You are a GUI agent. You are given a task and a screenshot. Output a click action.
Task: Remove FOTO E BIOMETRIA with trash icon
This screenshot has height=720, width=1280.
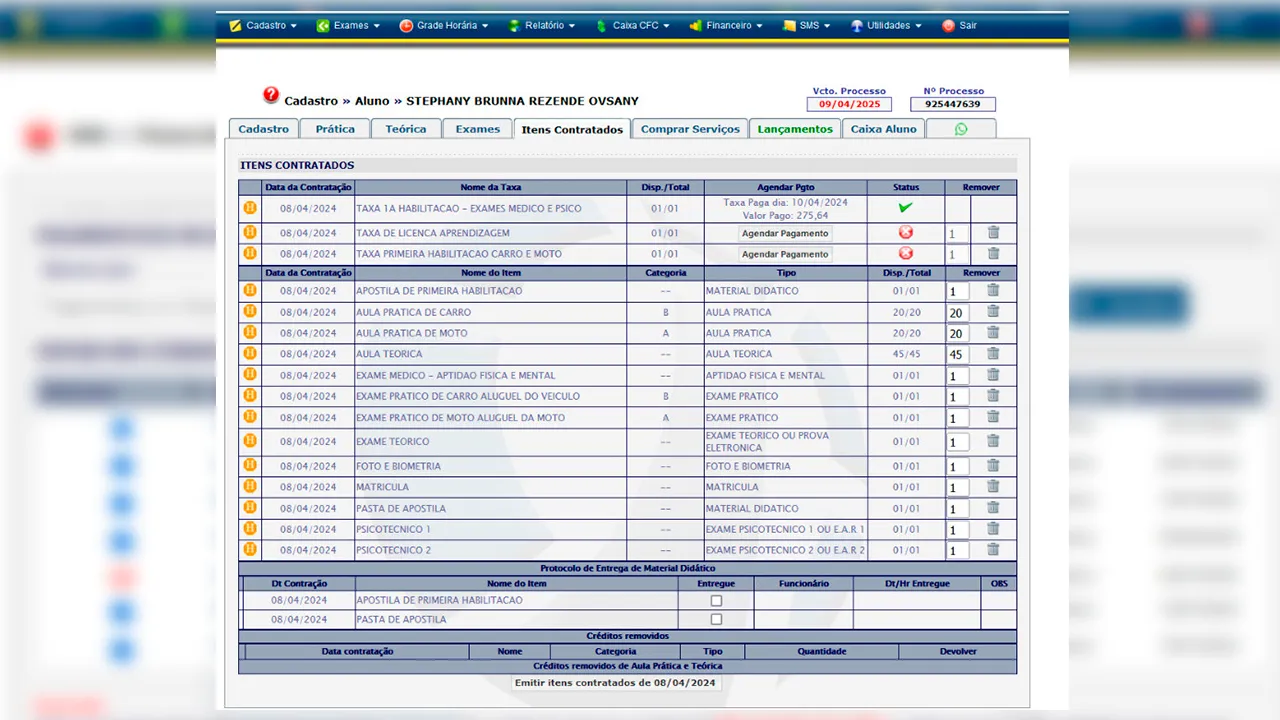993,465
